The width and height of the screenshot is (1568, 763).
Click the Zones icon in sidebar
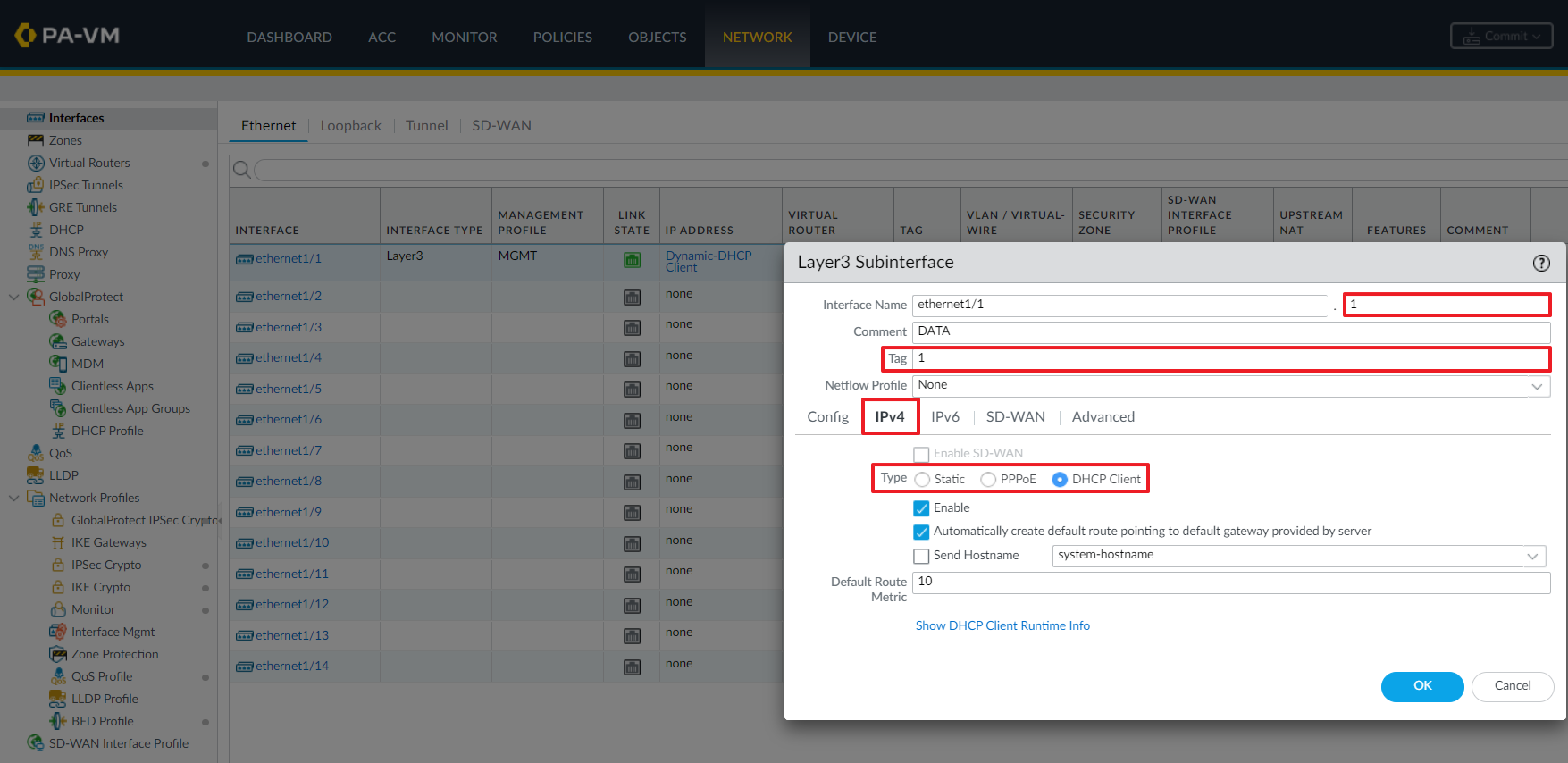click(36, 140)
